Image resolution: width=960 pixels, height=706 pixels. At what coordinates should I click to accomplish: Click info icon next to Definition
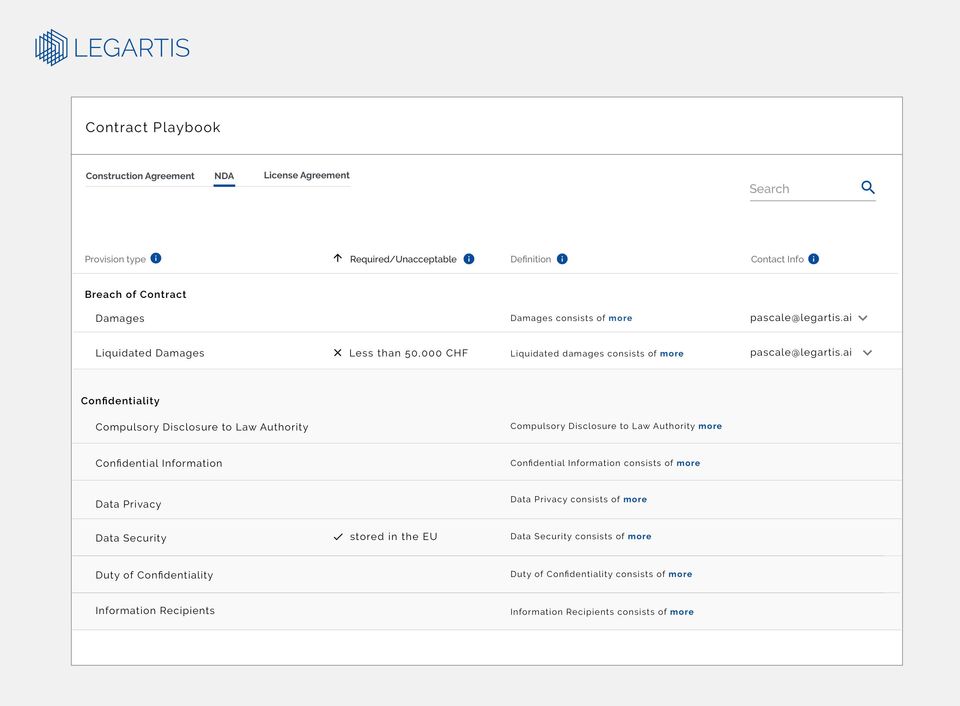(562, 259)
